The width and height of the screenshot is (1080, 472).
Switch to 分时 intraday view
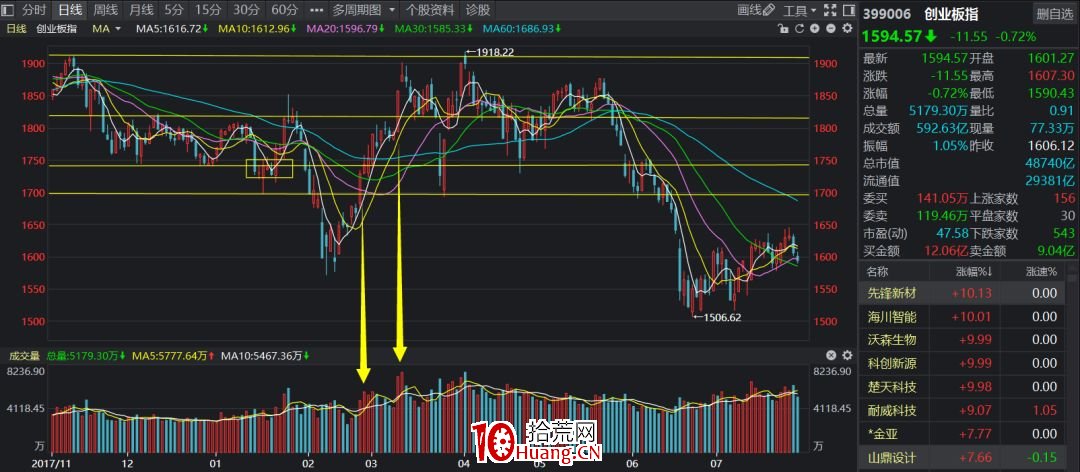coord(34,10)
